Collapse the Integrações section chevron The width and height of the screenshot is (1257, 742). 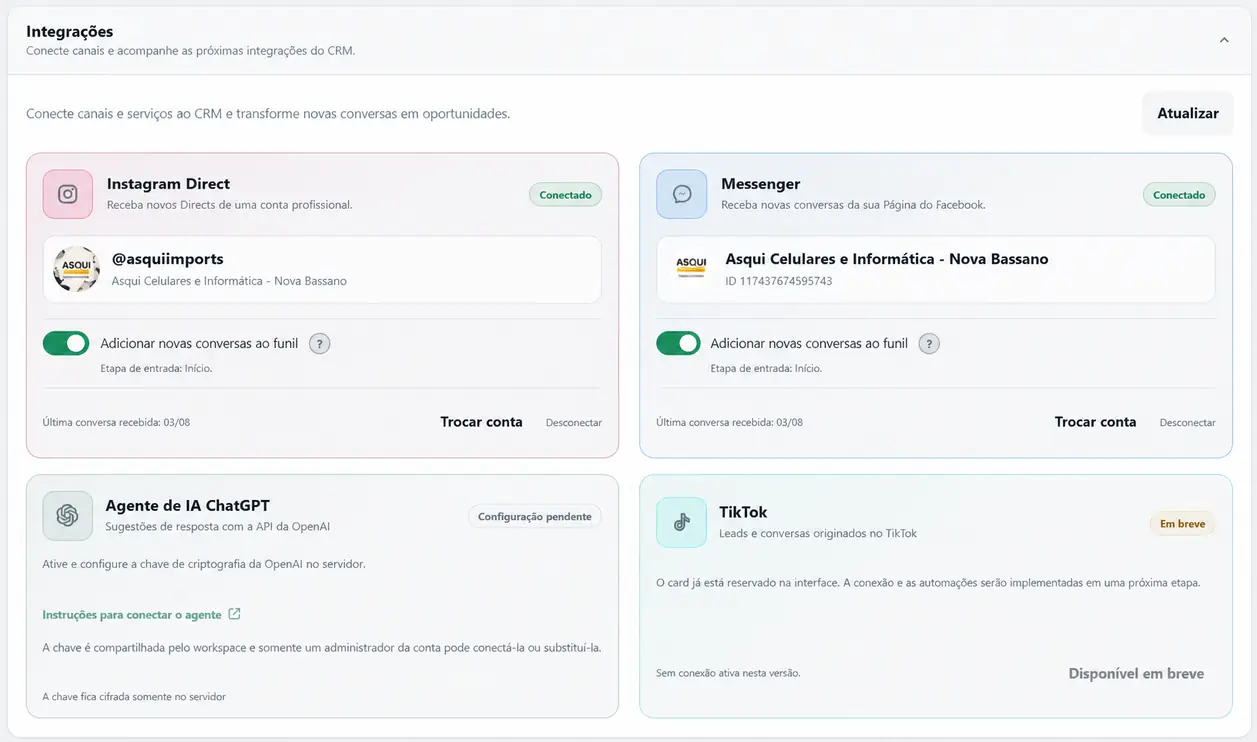tap(1224, 40)
